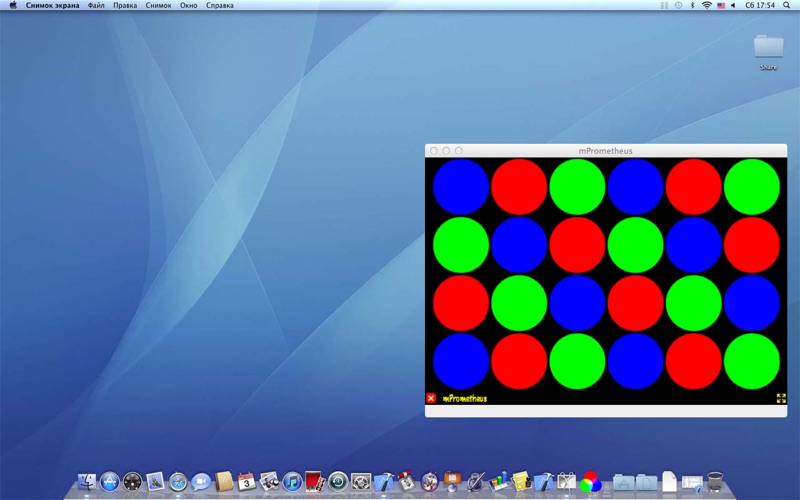Open Finder from the Dock

[x=87, y=481]
